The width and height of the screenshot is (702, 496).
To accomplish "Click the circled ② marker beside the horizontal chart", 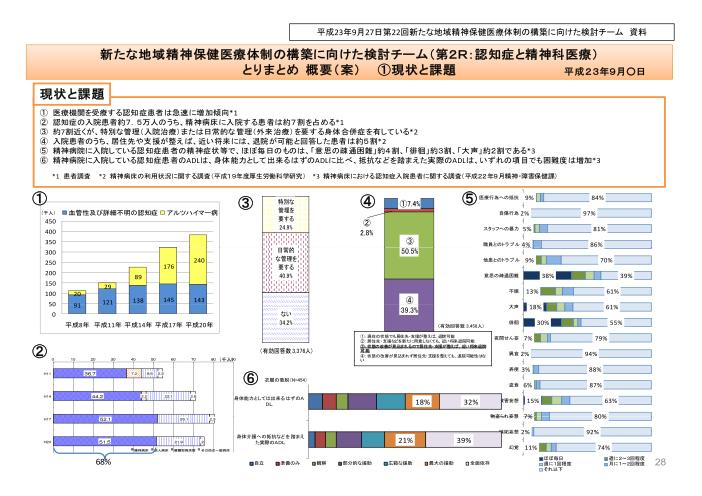I will pyautogui.click(x=39, y=352).
